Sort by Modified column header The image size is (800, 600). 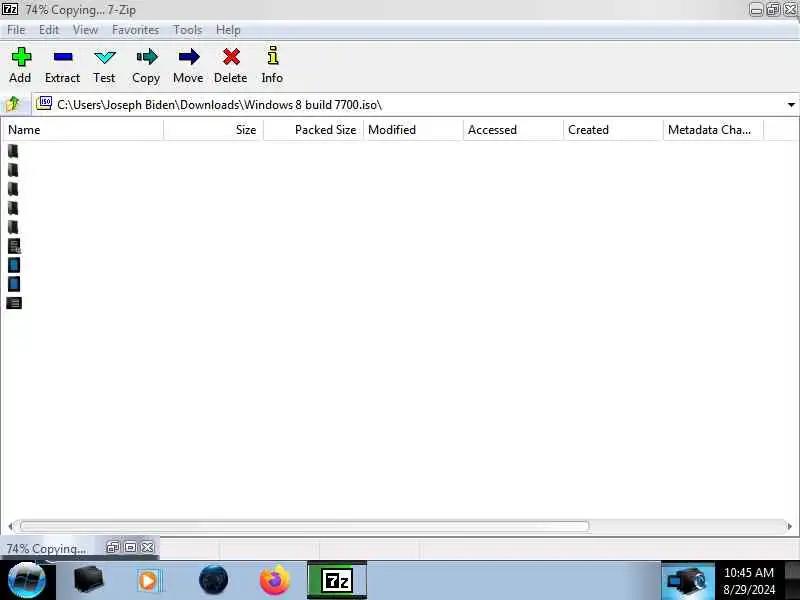(413, 130)
